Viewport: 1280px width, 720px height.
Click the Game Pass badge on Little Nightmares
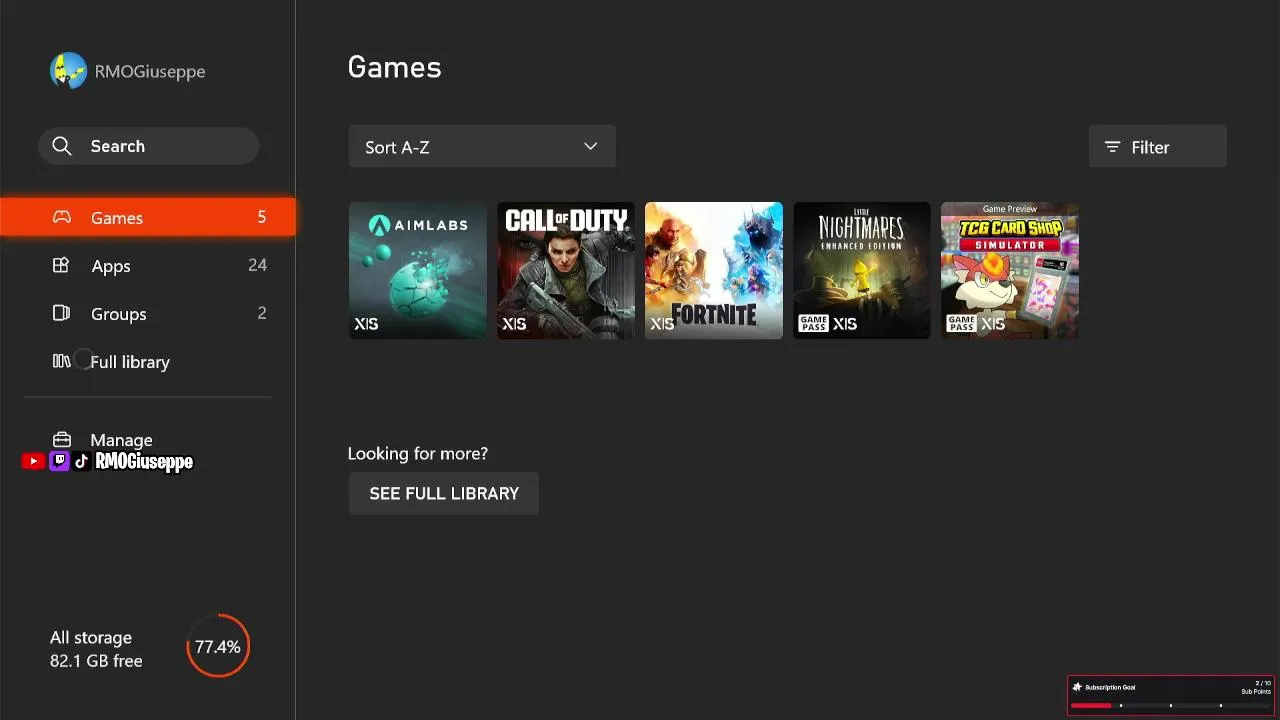point(813,324)
